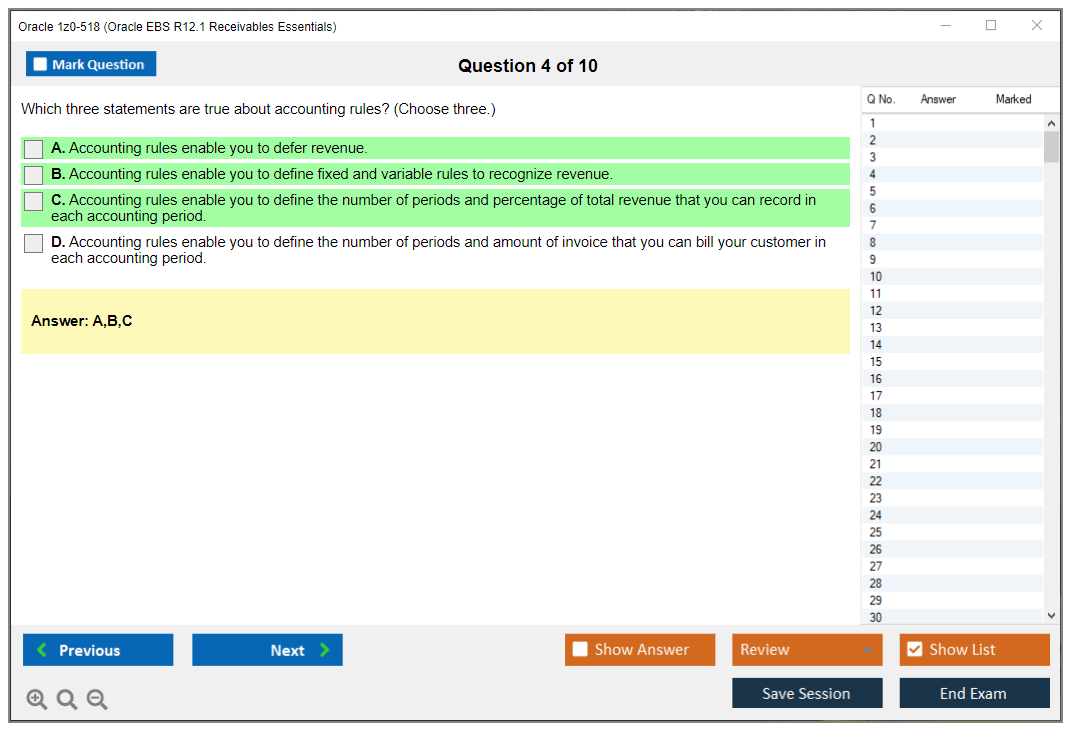Enable the Show Answer toggle
1075x735 pixels.
[581, 650]
